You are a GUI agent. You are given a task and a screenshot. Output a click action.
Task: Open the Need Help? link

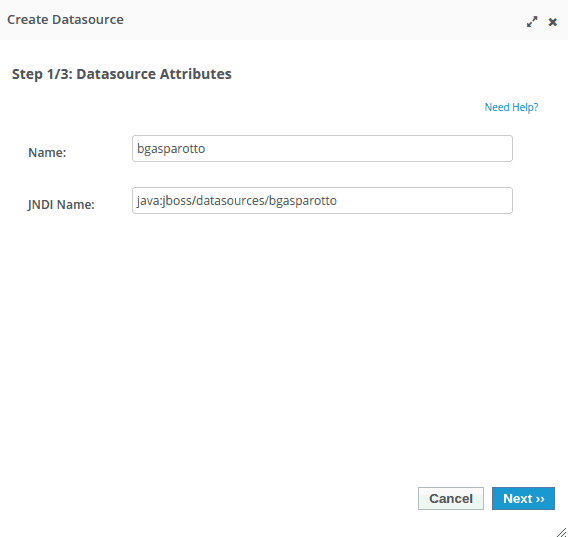tap(511, 107)
